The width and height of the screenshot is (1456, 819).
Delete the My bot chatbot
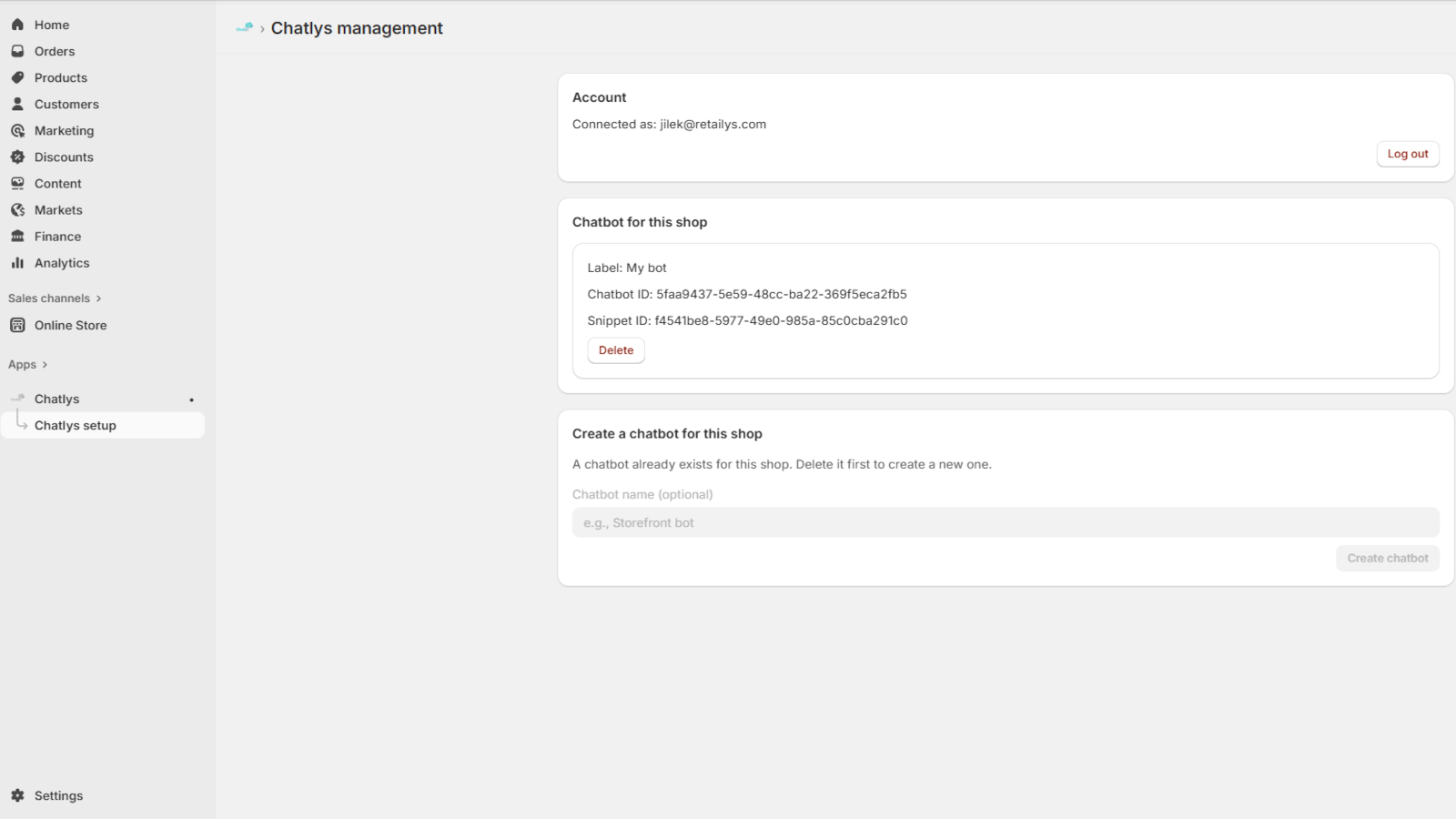(x=616, y=350)
